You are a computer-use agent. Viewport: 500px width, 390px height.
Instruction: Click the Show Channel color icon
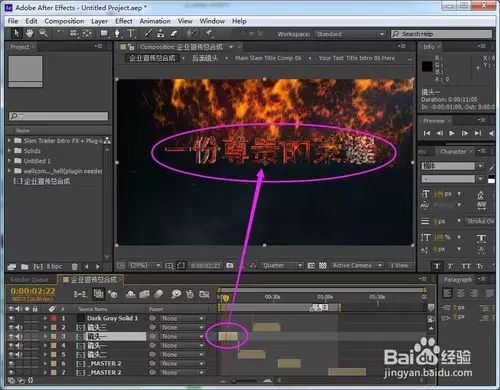253,266
